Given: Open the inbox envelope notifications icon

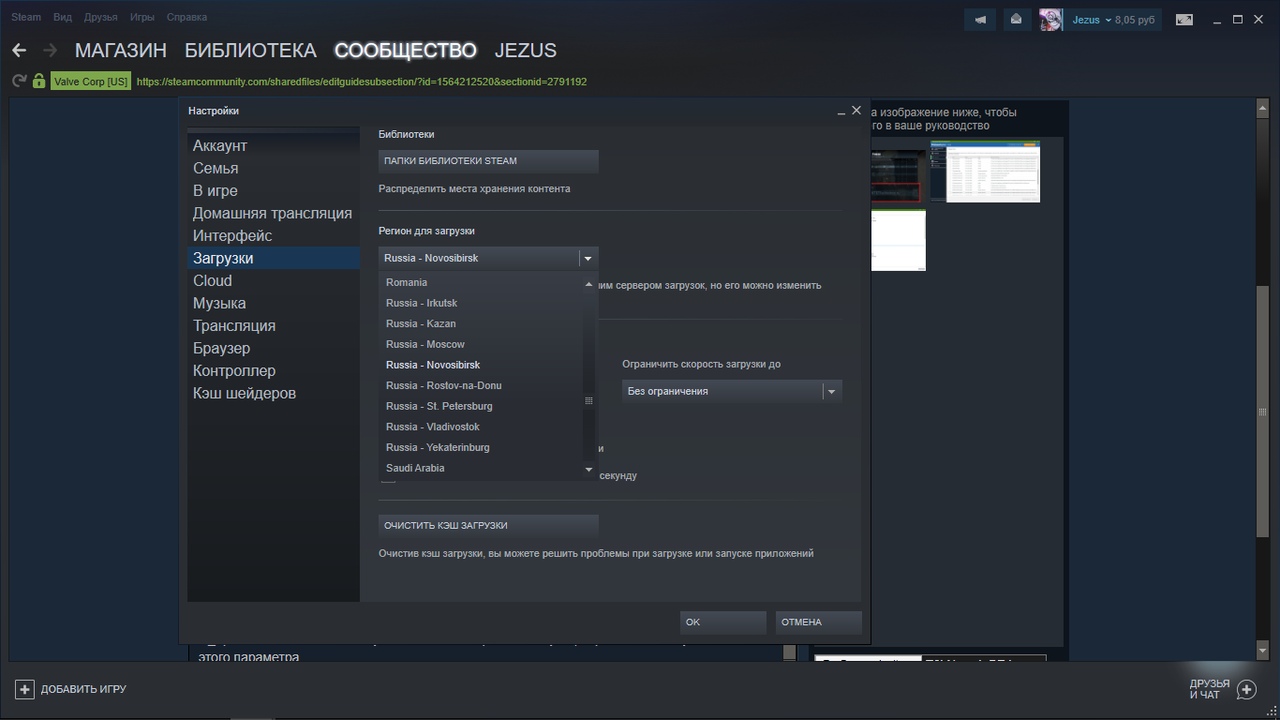Looking at the screenshot, I should [x=1017, y=19].
